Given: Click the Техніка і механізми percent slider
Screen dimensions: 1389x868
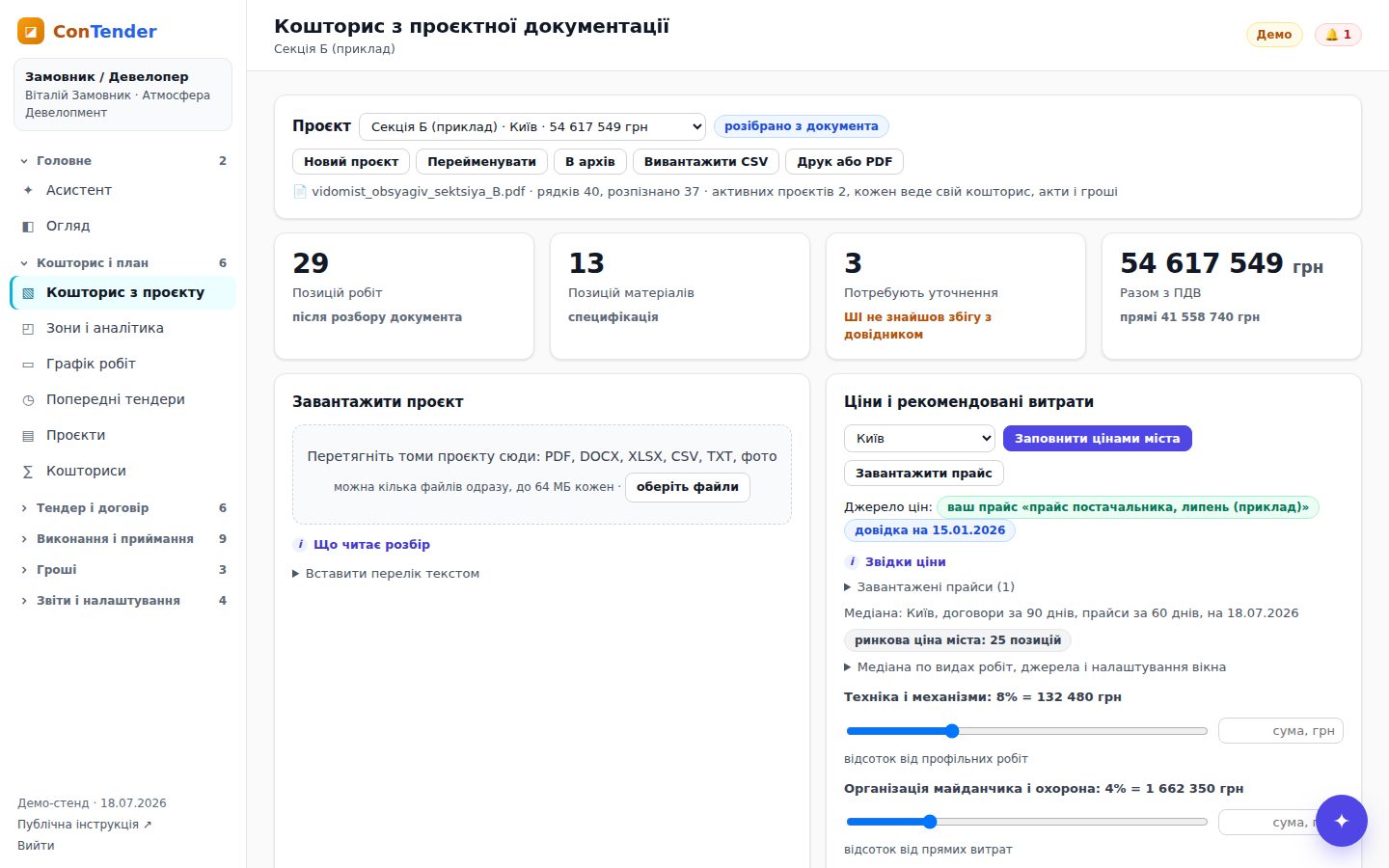Looking at the screenshot, I should pyautogui.click(x=1026, y=731).
